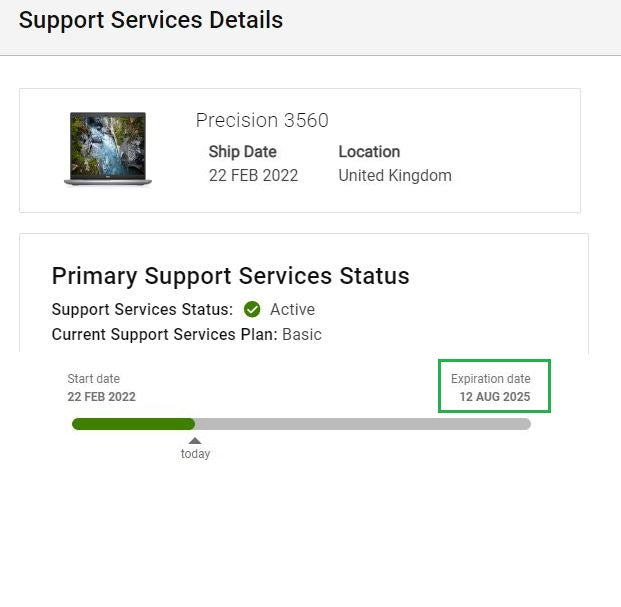Click the gray remaining portion of progress bar
Screen dimensions: 621x607
pyautogui.click(x=363, y=424)
